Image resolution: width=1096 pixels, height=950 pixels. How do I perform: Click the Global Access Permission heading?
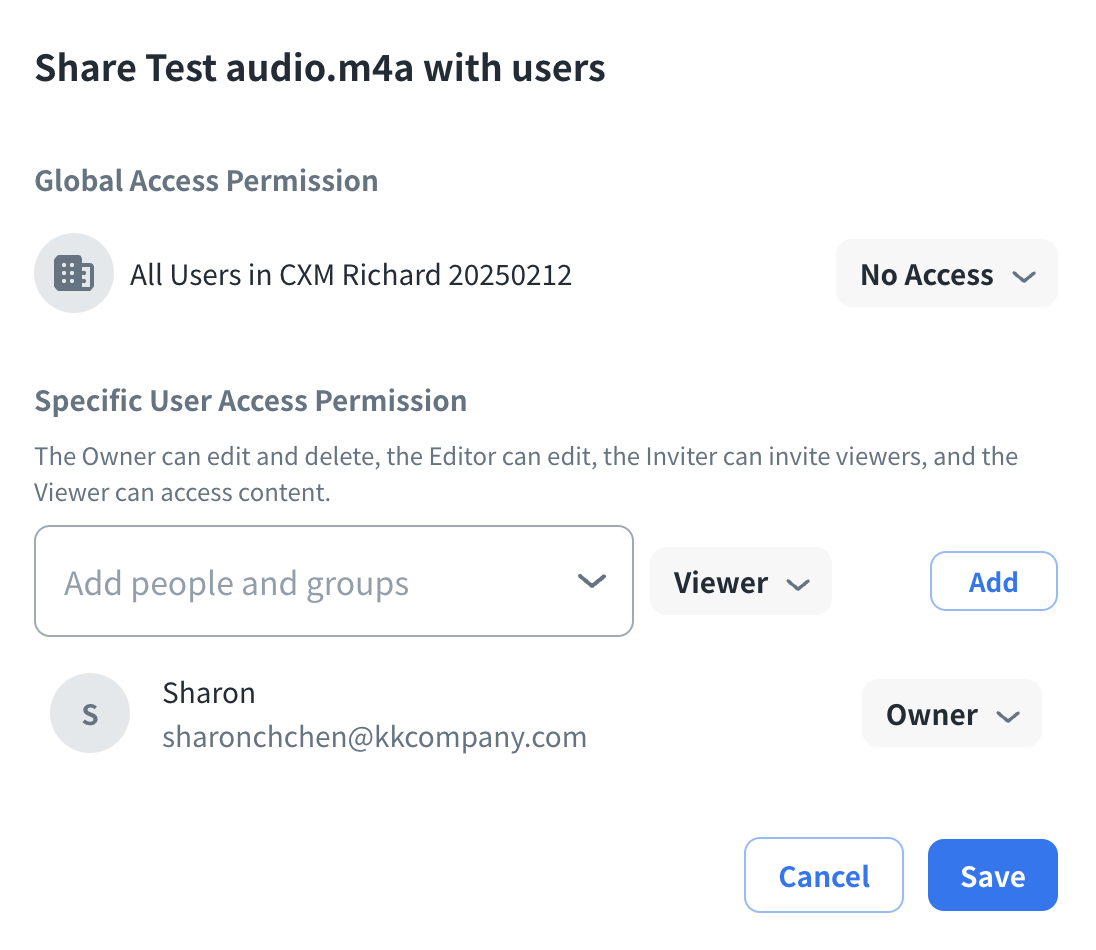[x=206, y=181]
